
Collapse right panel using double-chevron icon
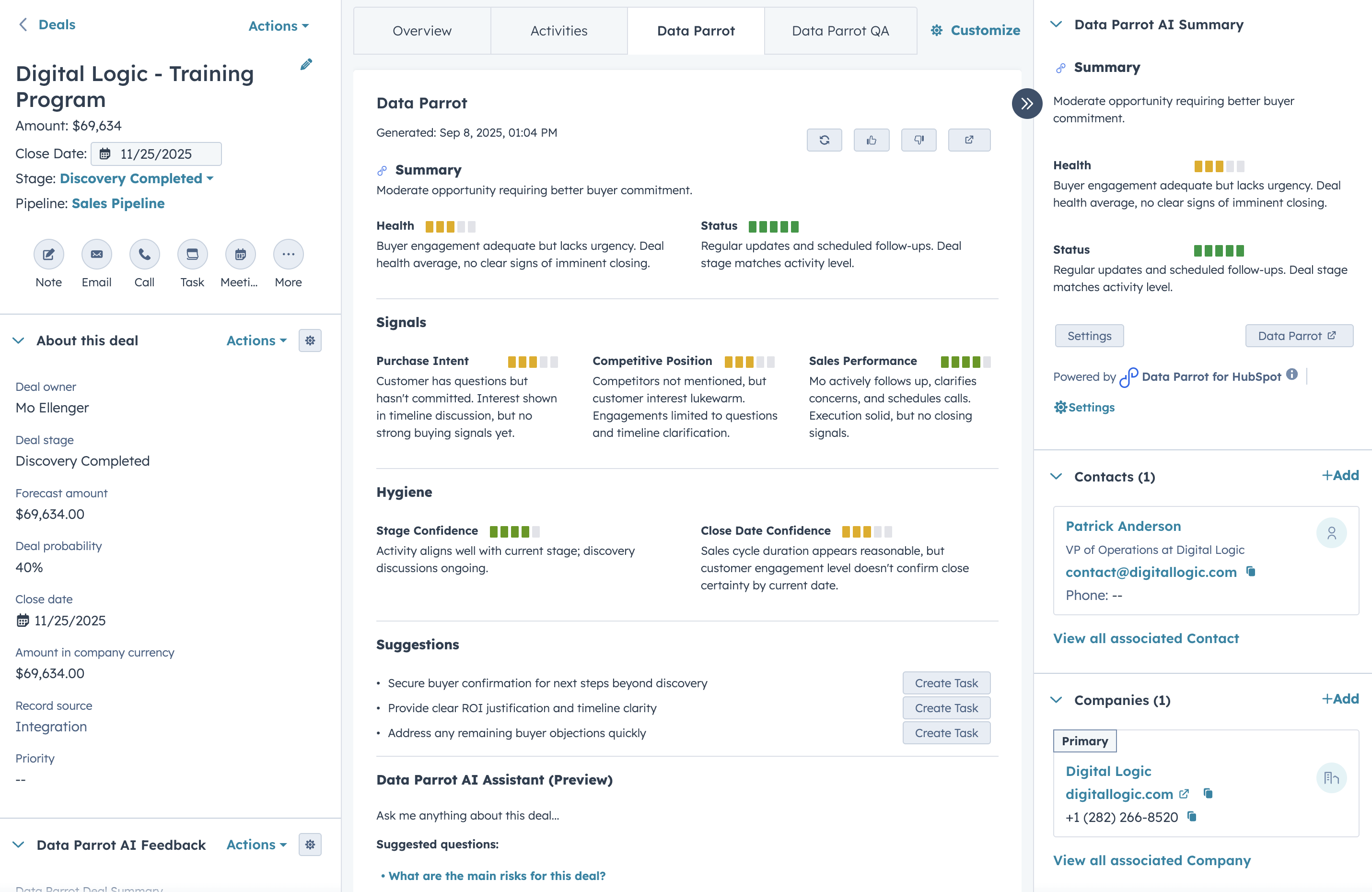[x=1027, y=104]
